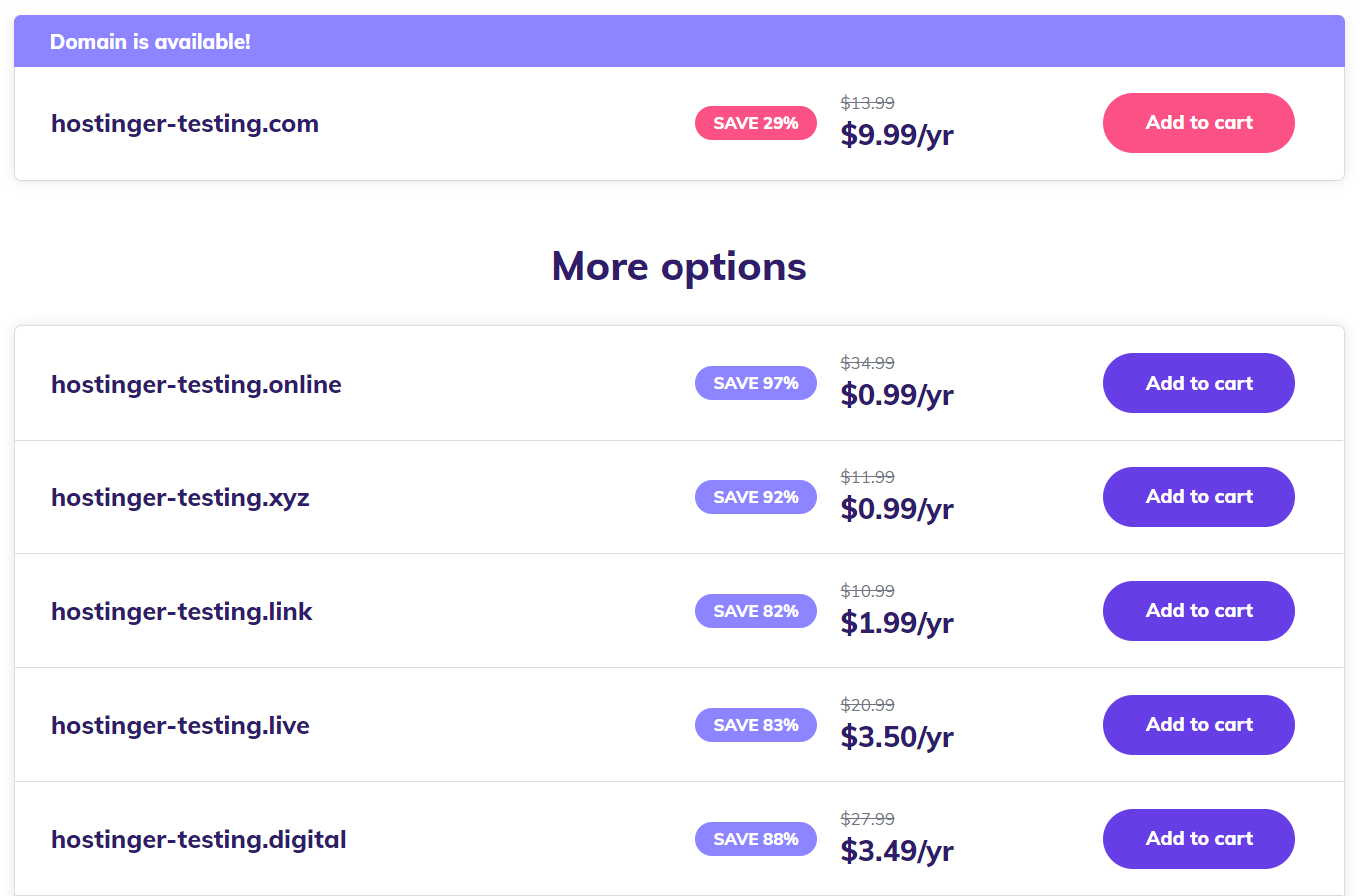
Task: Add hostinger-testing.link to cart
Action: pos(1198,611)
